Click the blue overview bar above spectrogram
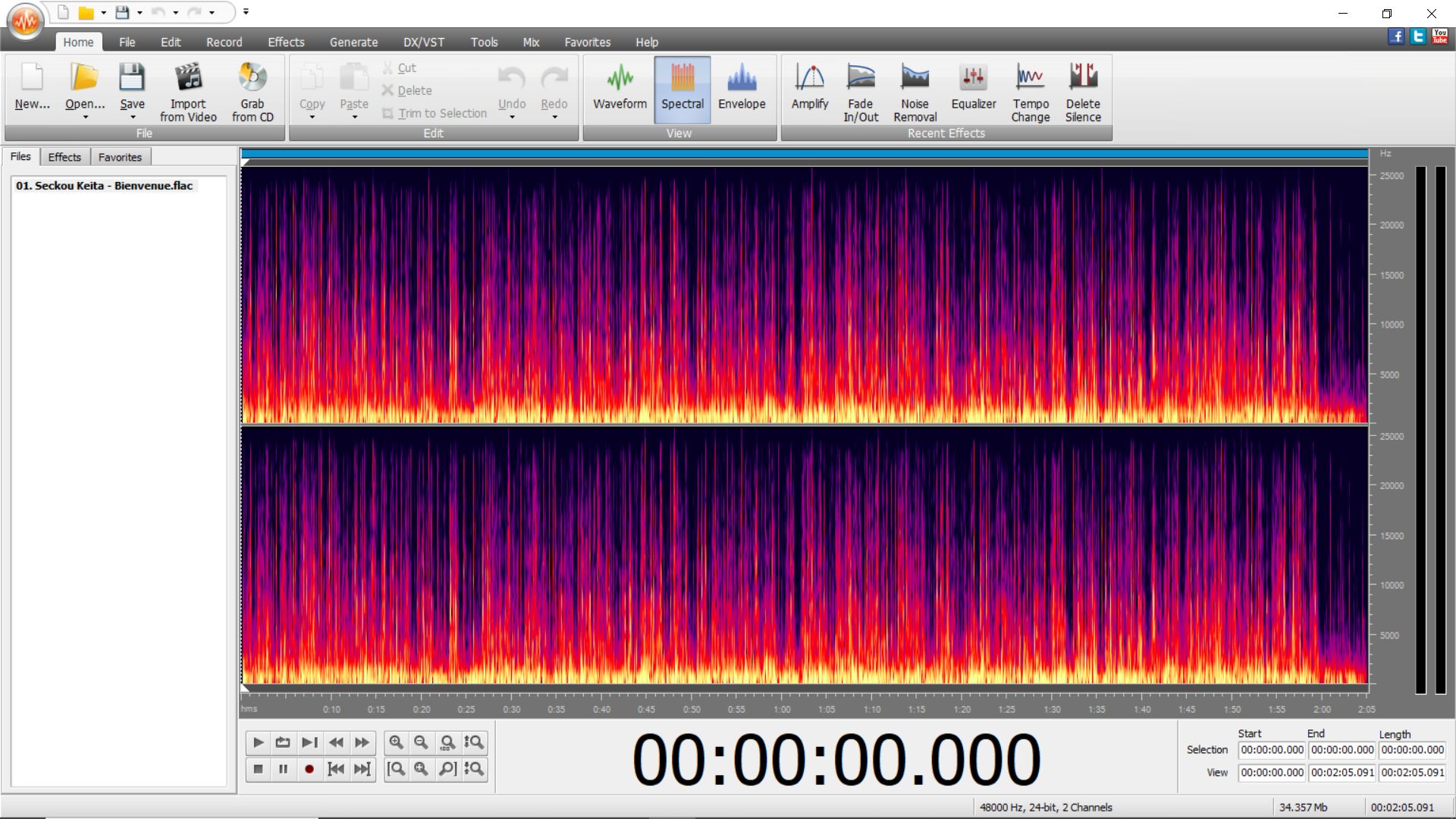The width and height of the screenshot is (1456, 819). coord(804,154)
